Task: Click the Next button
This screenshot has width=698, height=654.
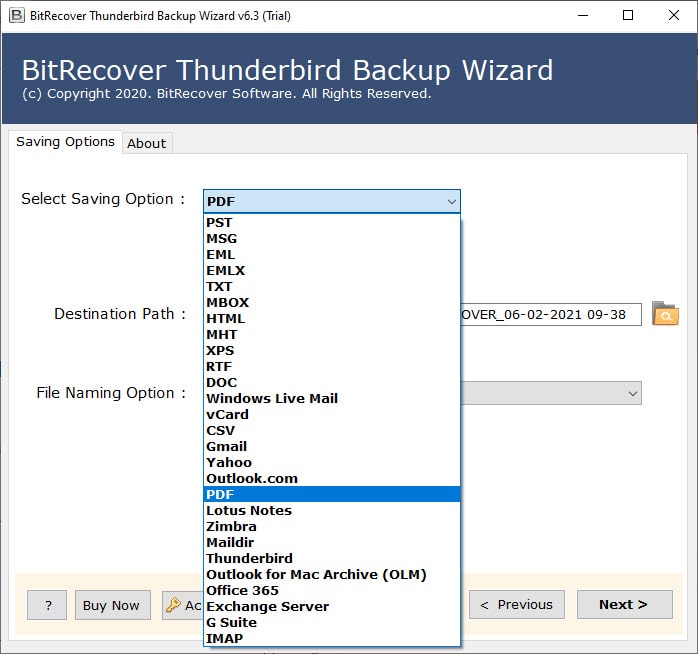Action: pos(625,605)
